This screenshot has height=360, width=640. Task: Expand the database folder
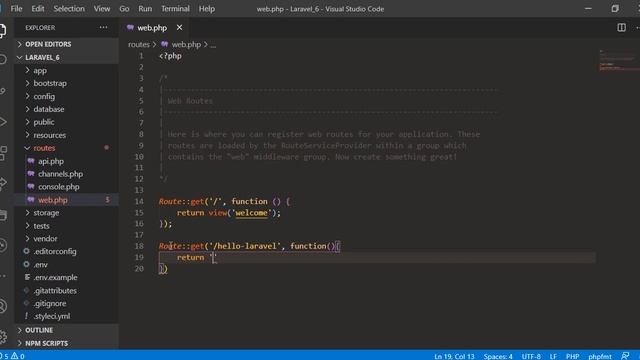(x=67, y=109)
